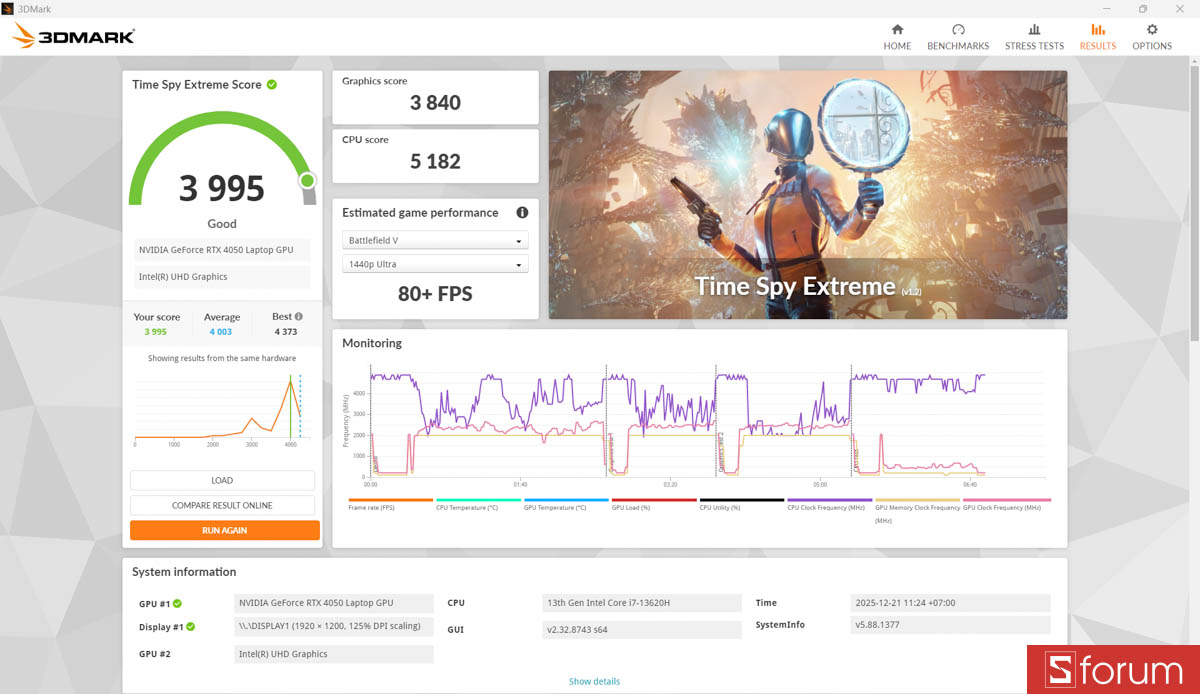1200x694 pixels.
Task: Click the 3DMark icon in the title bar
Action: coord(10,8)
